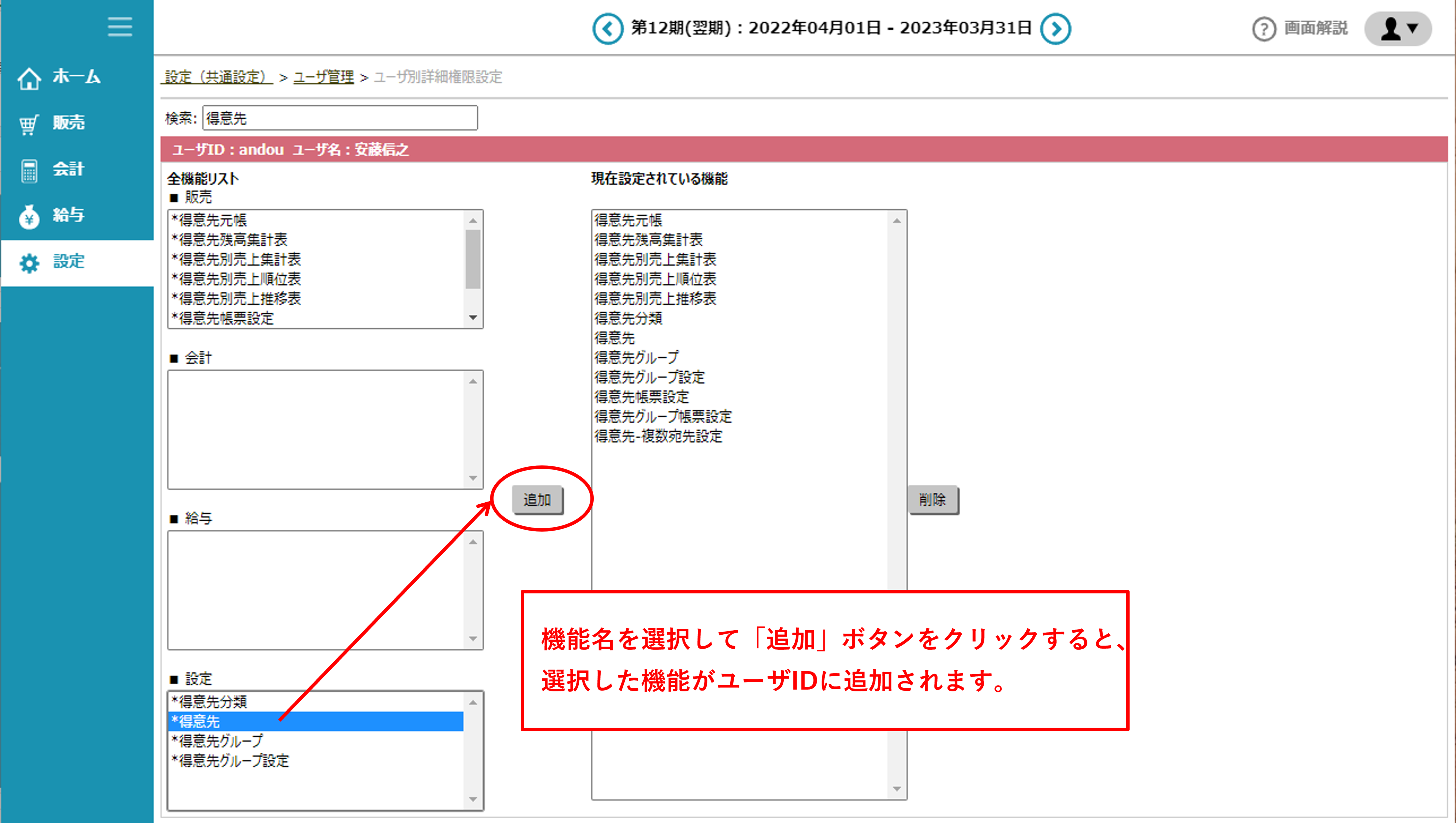Select 得意先別売上推移表 in current functions list
The width and height of the screenshot is (1456, 823).
(x=740, y=298)
